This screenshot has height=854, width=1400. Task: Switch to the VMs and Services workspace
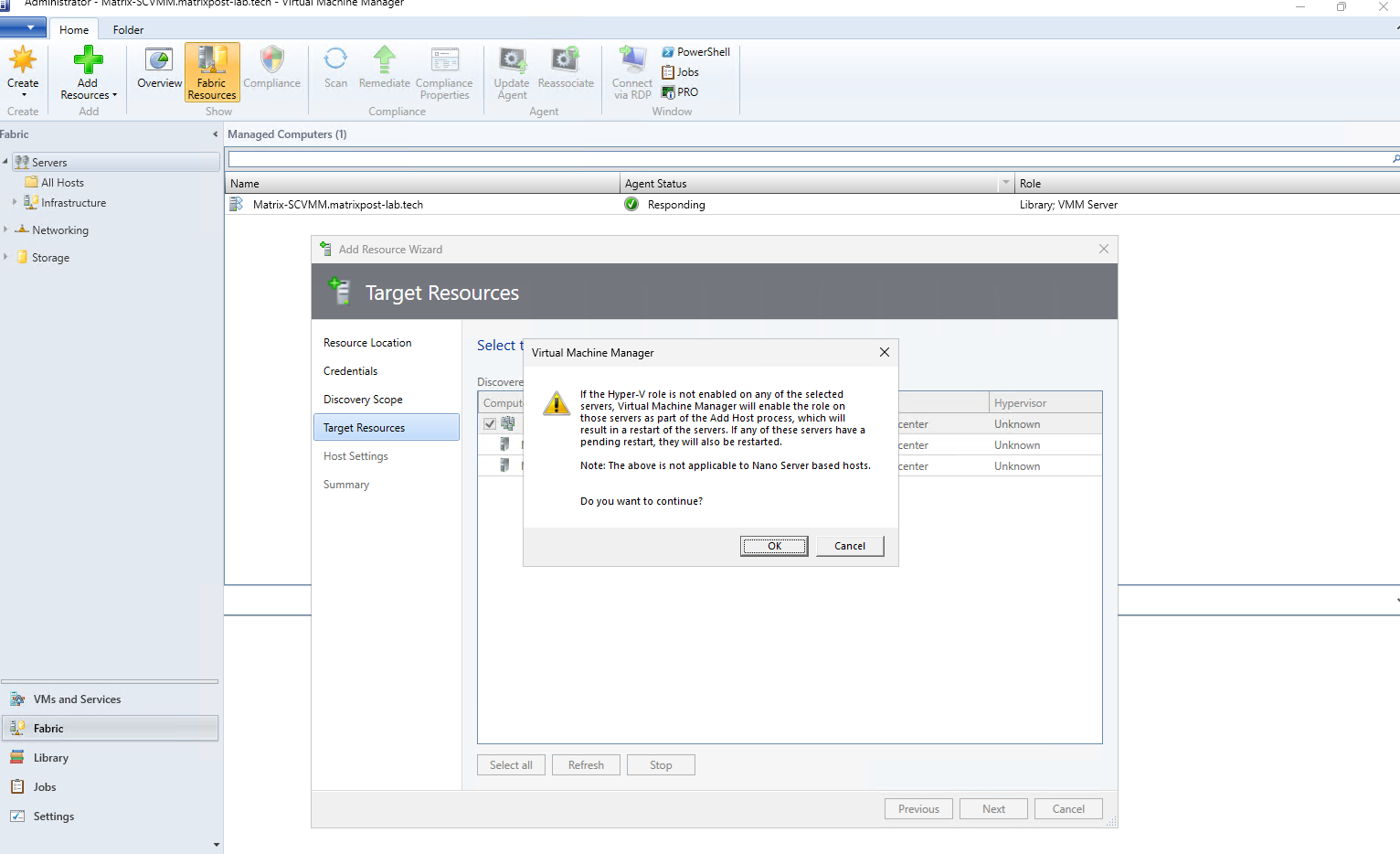pyautogui.click(x=110, y=699)
